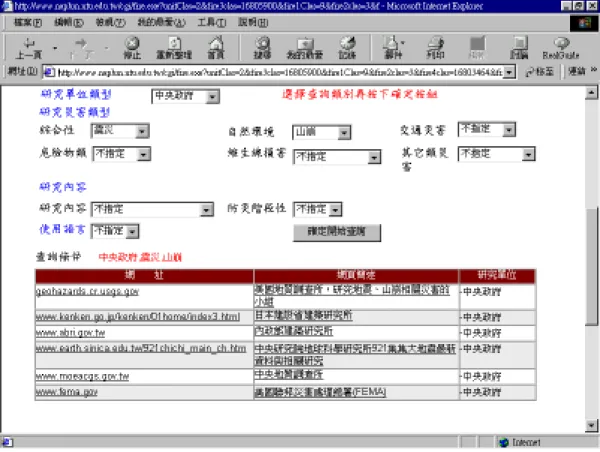Open the www.fema.gov link
This screenshot has width=600, height=452.
click(x=67, y=392)
